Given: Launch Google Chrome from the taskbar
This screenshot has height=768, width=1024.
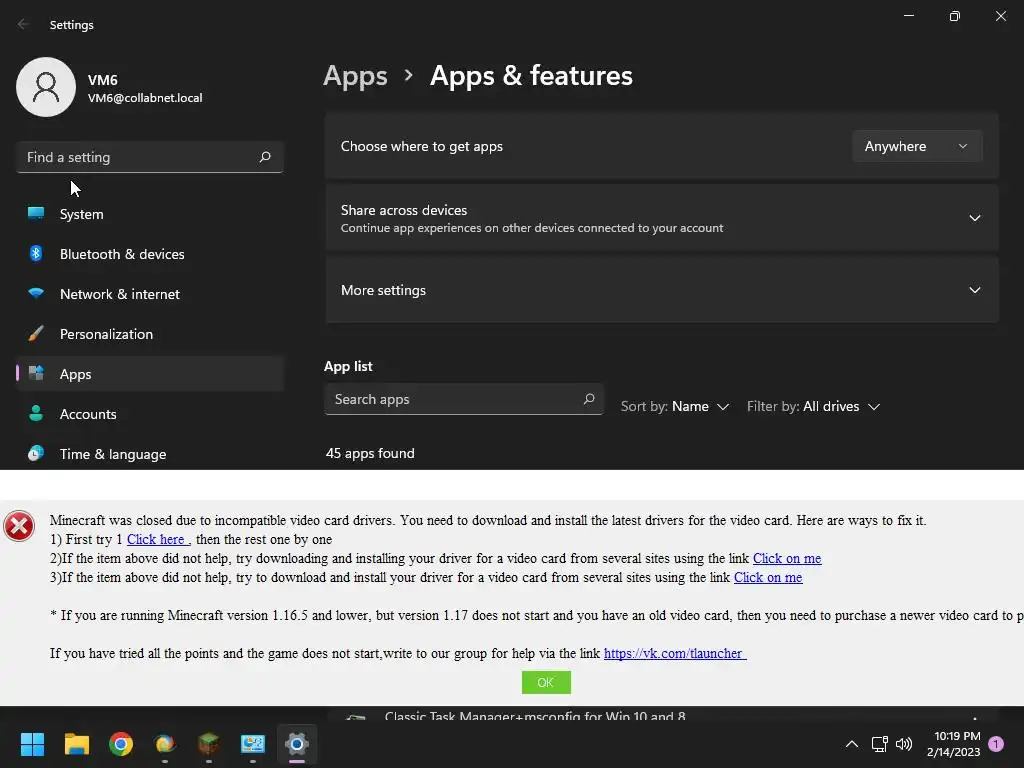Looking at the screenshot, I should click(121, 744).
